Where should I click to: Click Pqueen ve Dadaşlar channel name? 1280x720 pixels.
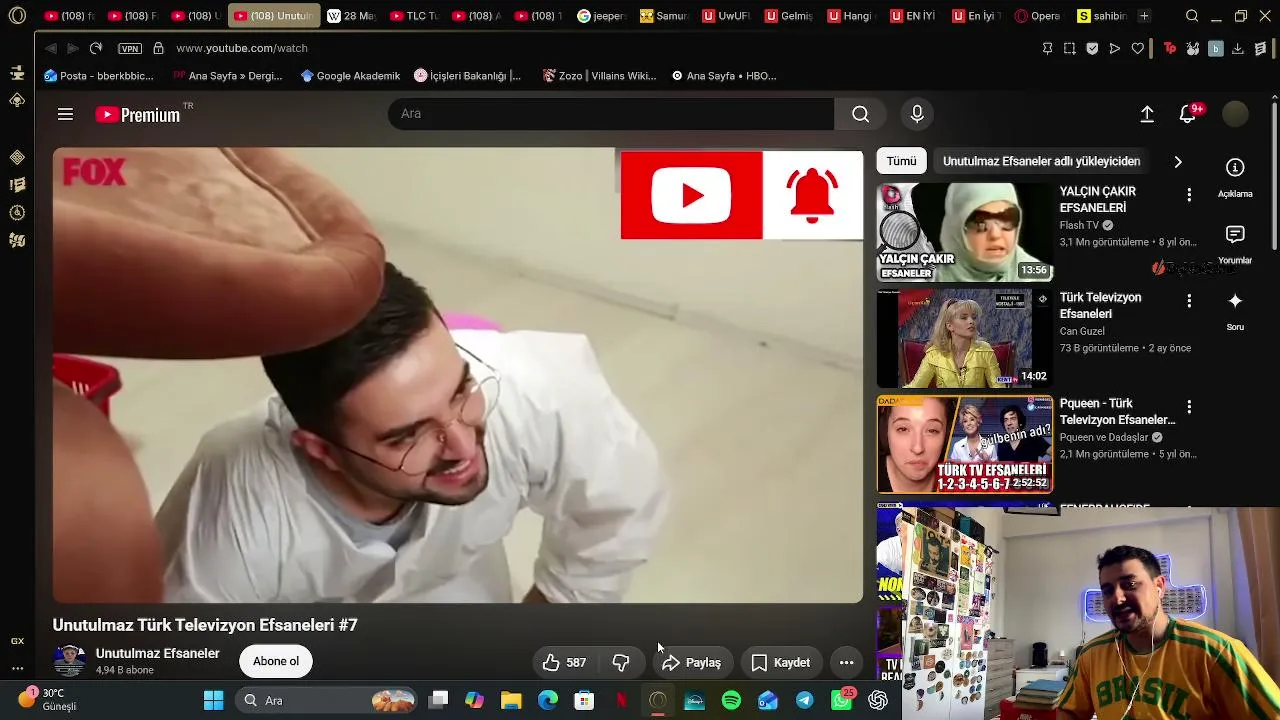tap(1104, 437)
